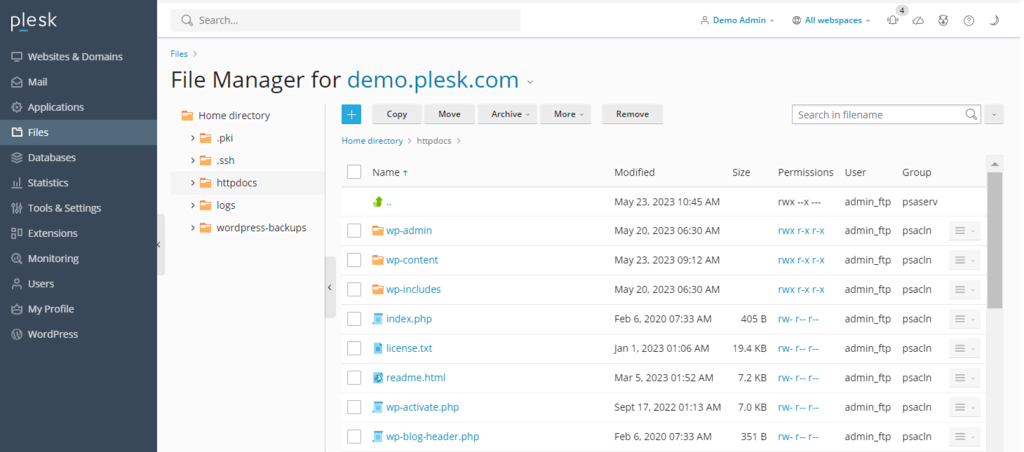Screen dimensions: 1024x452
Task: Open the All webspaces dropdown
Action: pyautogui.click(x=831, y=20)
